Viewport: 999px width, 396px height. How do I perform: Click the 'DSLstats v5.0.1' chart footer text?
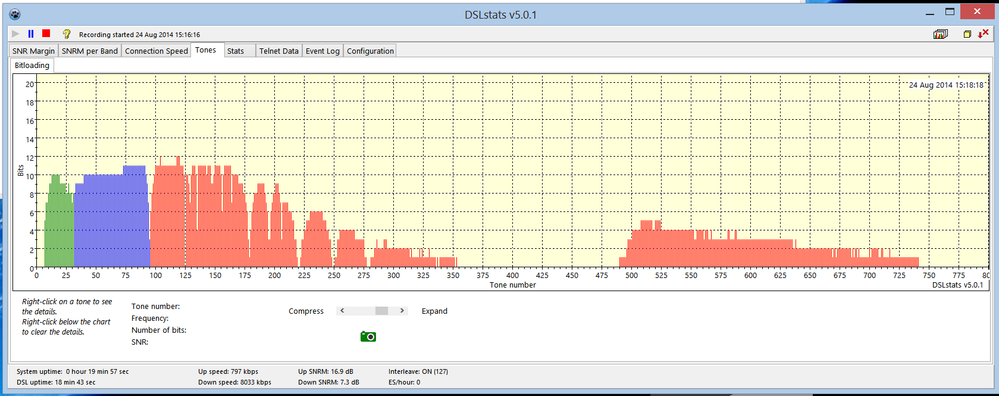pos(958,286)
